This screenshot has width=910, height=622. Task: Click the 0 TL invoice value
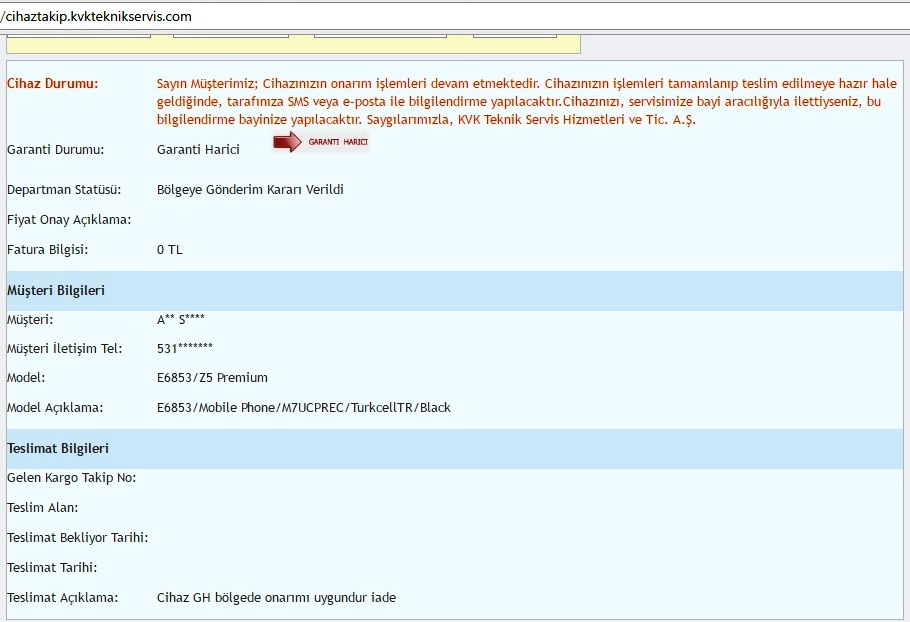pyautogui.click(x=170, y=249)
